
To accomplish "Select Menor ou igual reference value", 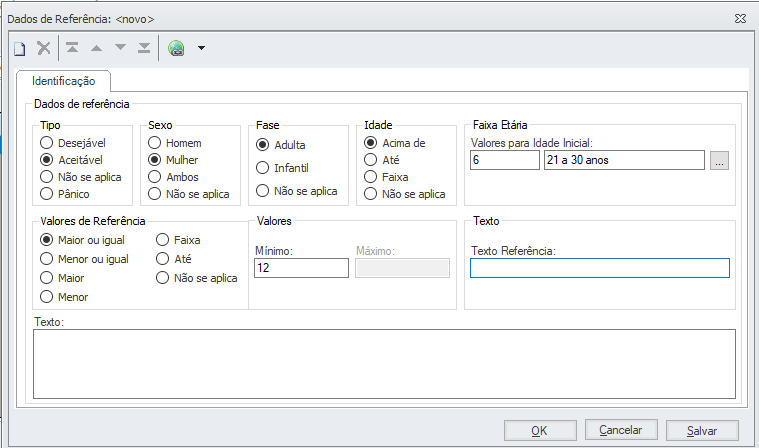I will tap(84, 259).
